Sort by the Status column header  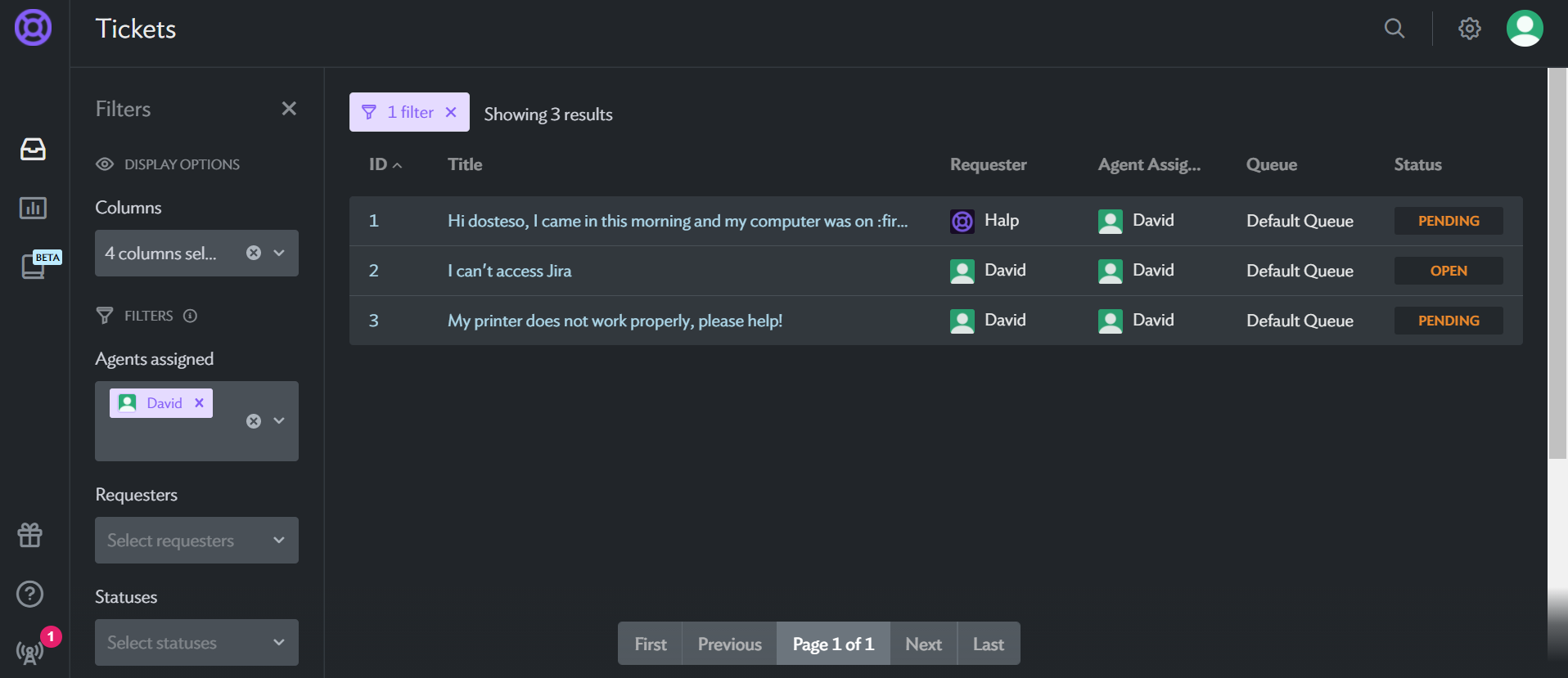click(x=1417, y=164)
